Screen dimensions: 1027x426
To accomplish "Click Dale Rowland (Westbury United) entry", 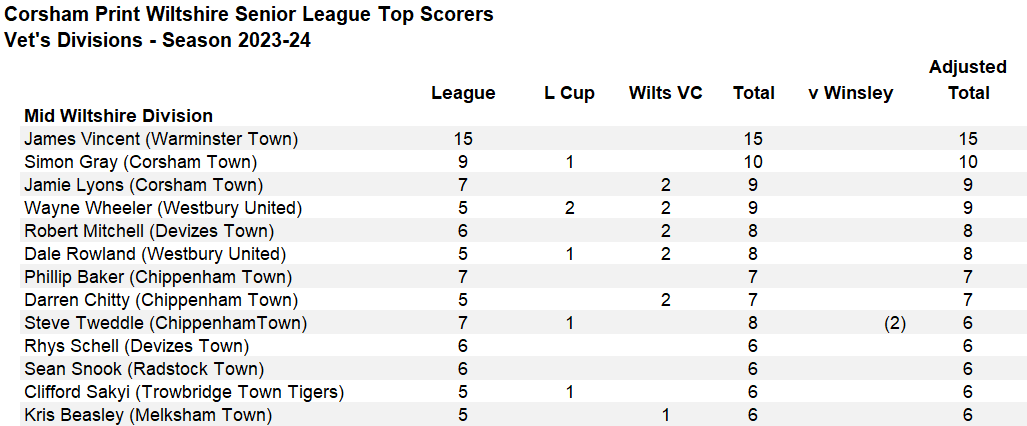I will pos(155,254).
